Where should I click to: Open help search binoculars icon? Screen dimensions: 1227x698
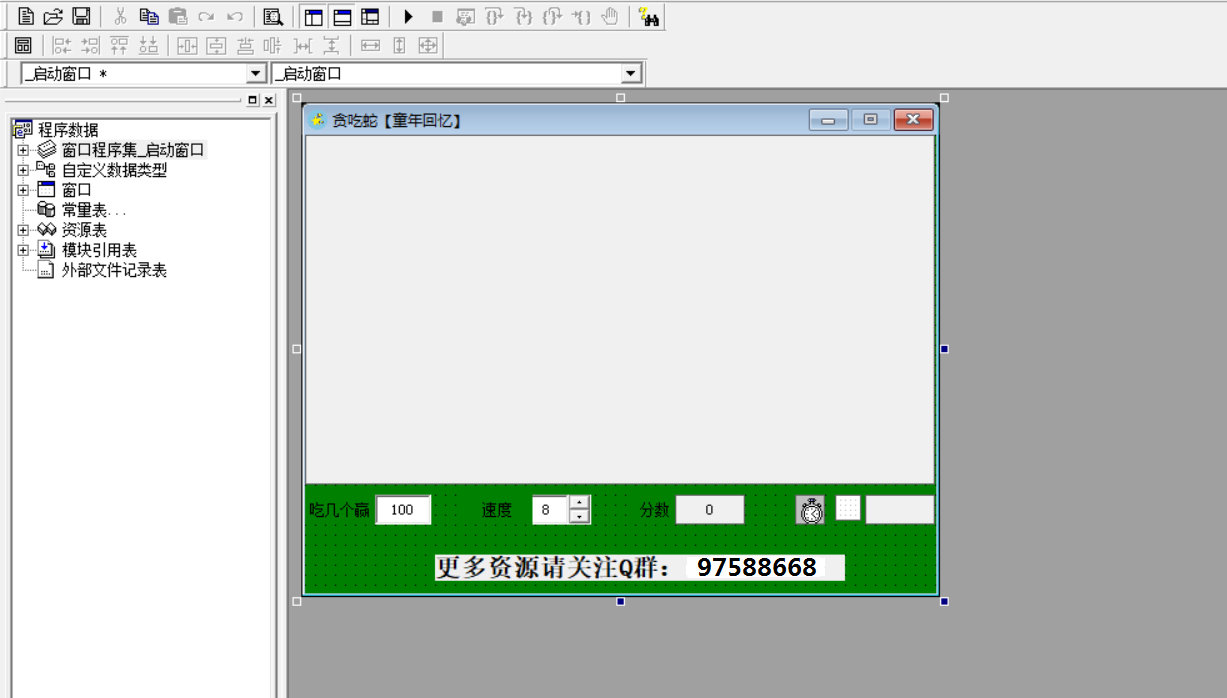click(x=648, y=16)
